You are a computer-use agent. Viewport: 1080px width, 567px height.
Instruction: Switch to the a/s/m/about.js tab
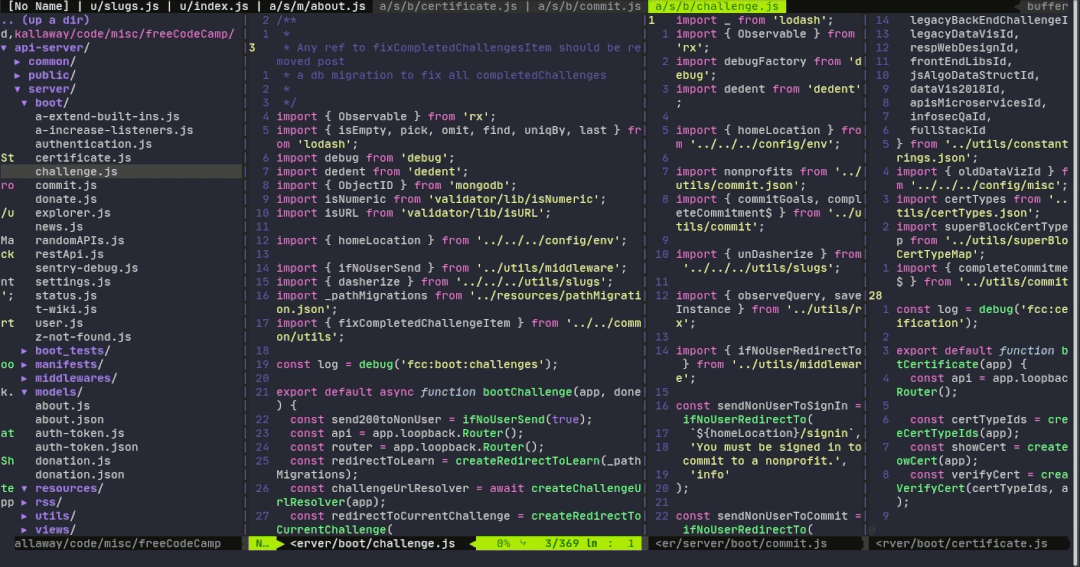tap(318, 6)
